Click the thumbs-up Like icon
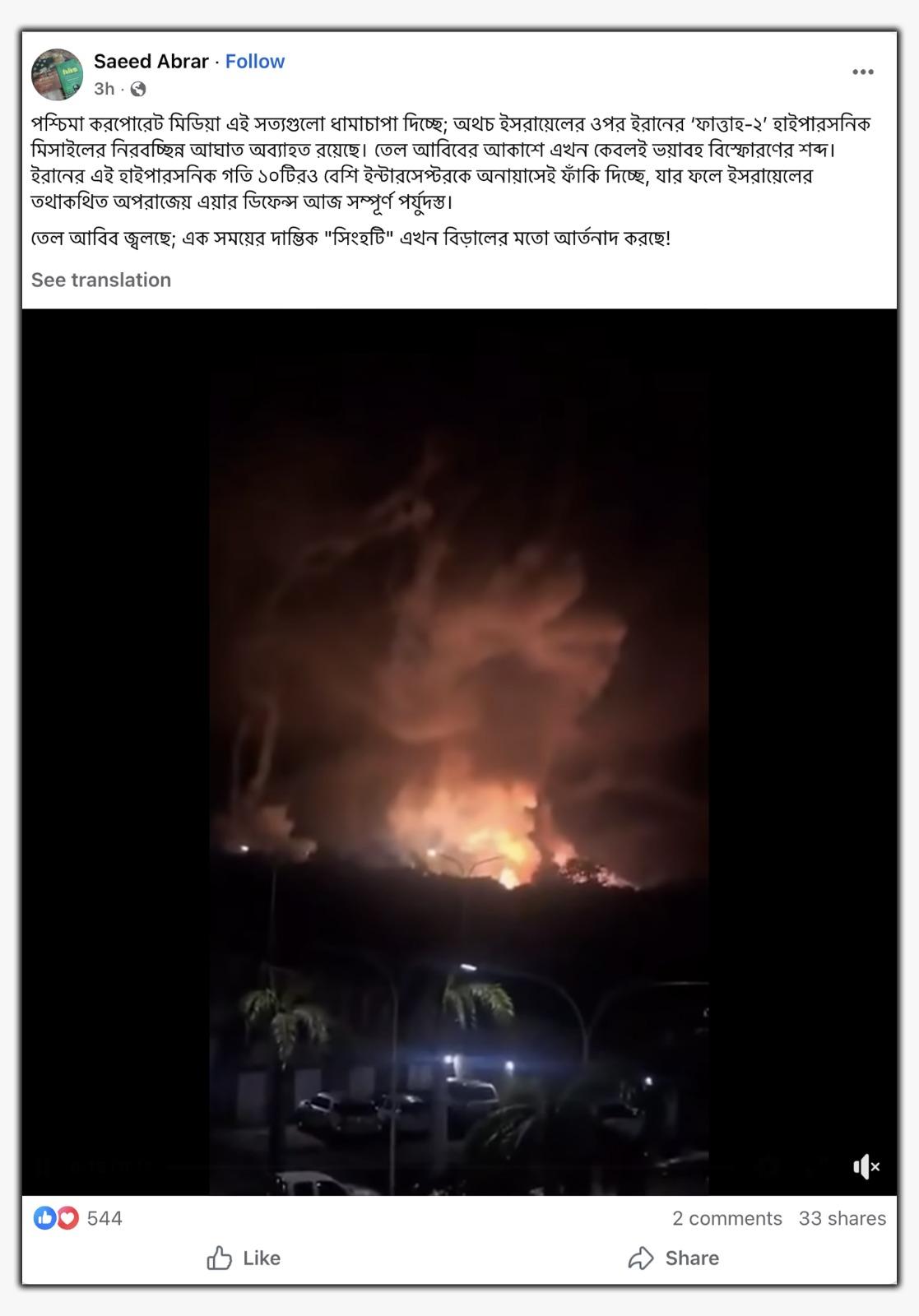This screenshot has width=919, height=1316. pos(219,1258)
